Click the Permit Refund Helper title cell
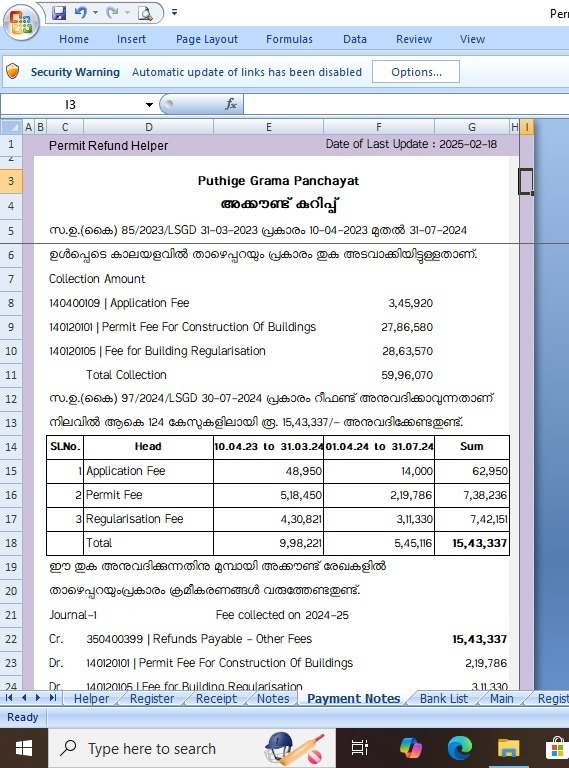The width and height of the screenshot is (569, 768). 108,145
